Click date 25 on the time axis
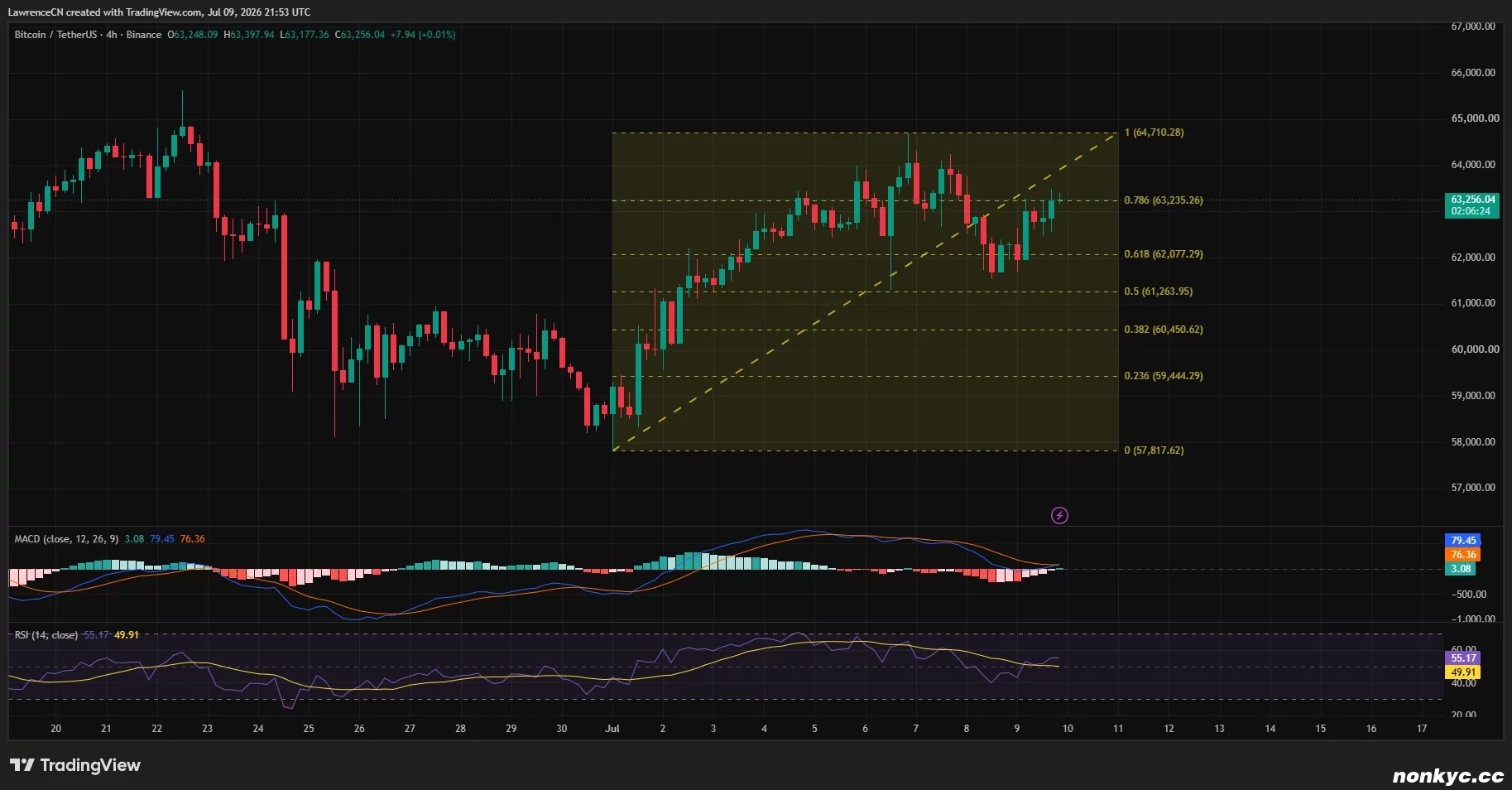Screen dimensions: 1512x790 click(x=309, y=729)
